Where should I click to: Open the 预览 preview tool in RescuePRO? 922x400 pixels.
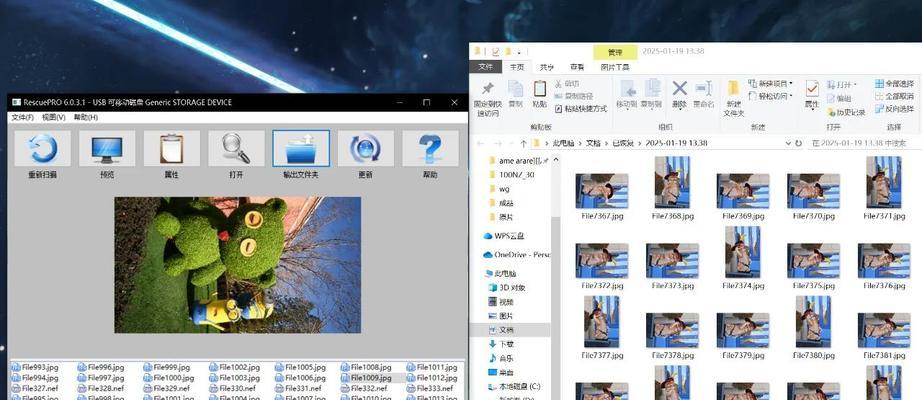coord(107,148)
